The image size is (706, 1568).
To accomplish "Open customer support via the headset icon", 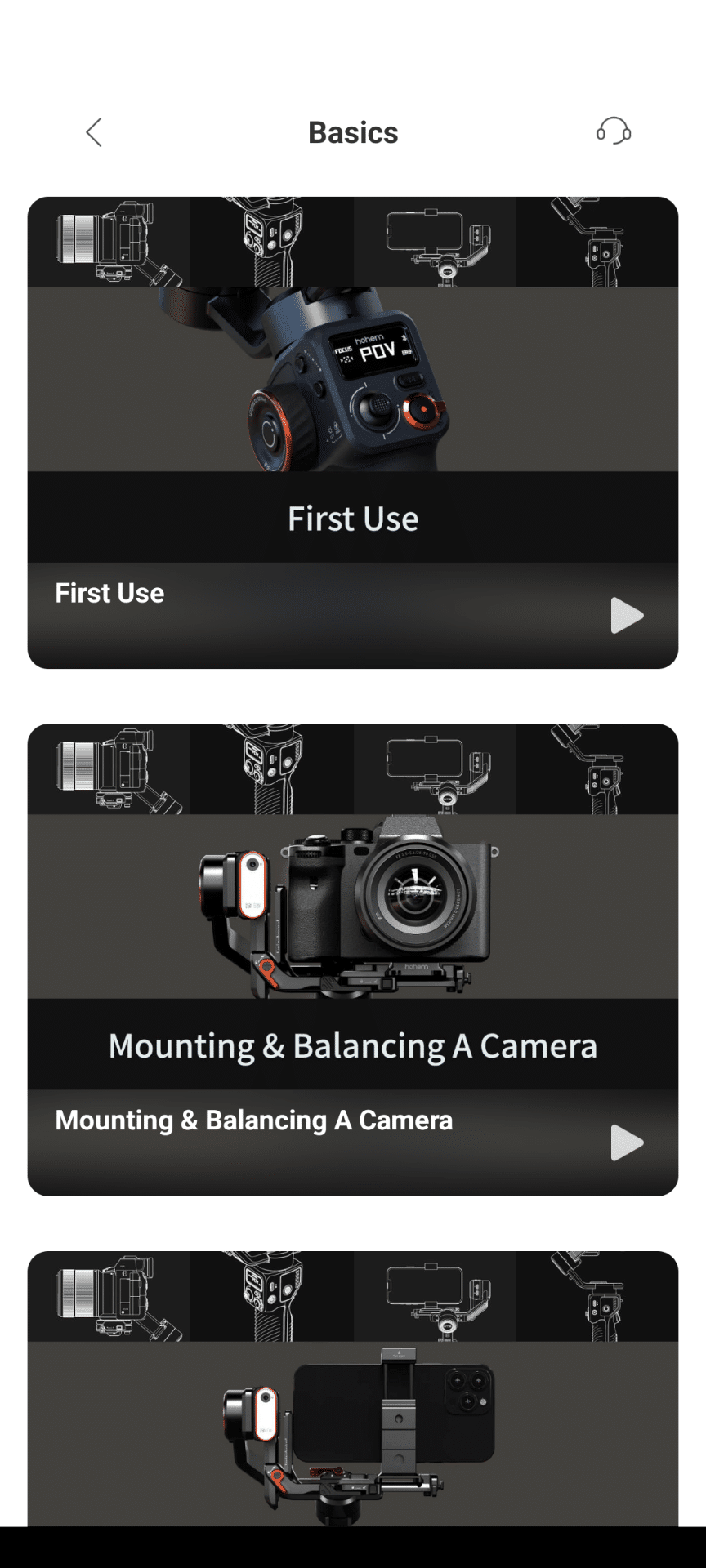I will click(x=614, y=131).
